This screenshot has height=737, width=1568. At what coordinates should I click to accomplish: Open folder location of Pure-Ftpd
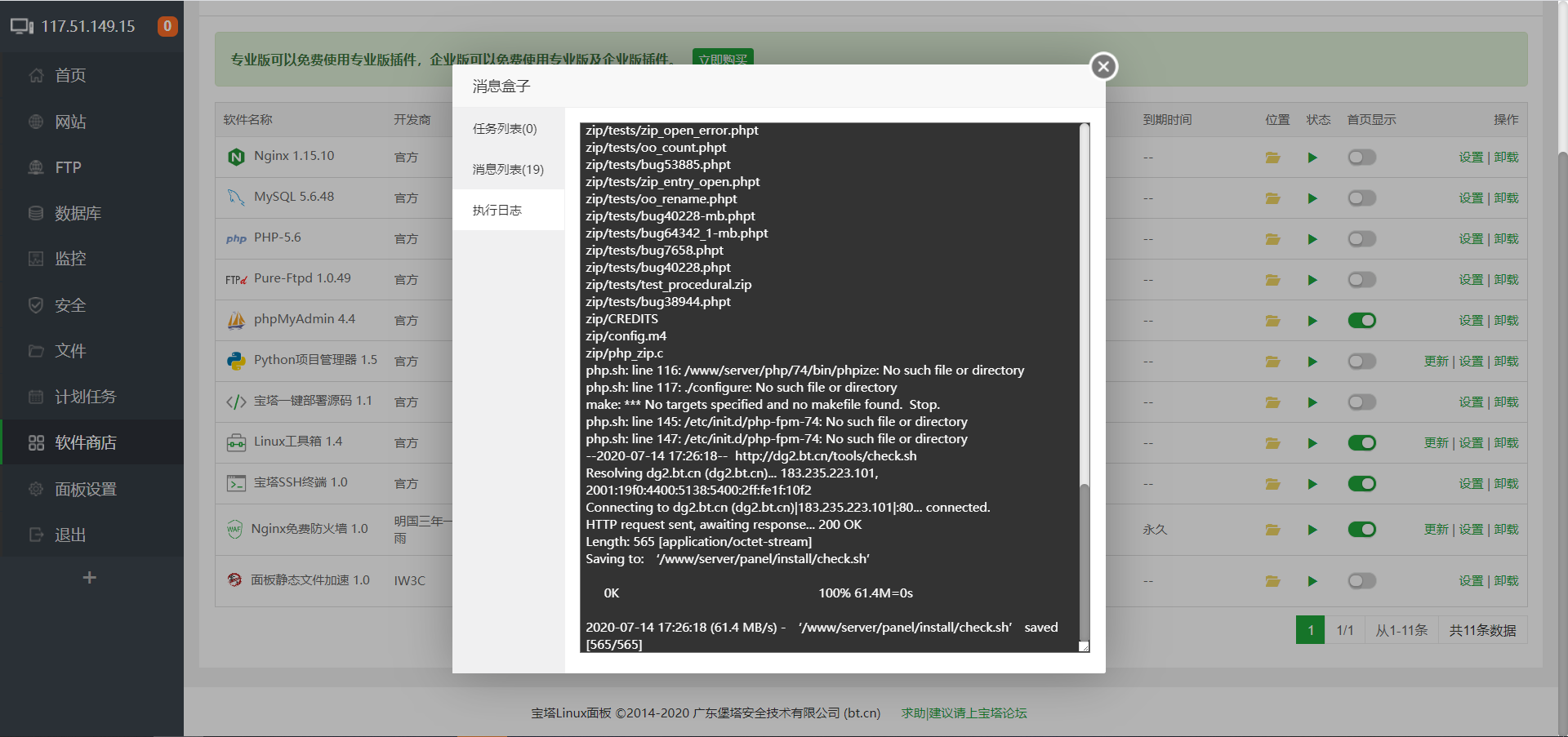[x=1272, y=280]
